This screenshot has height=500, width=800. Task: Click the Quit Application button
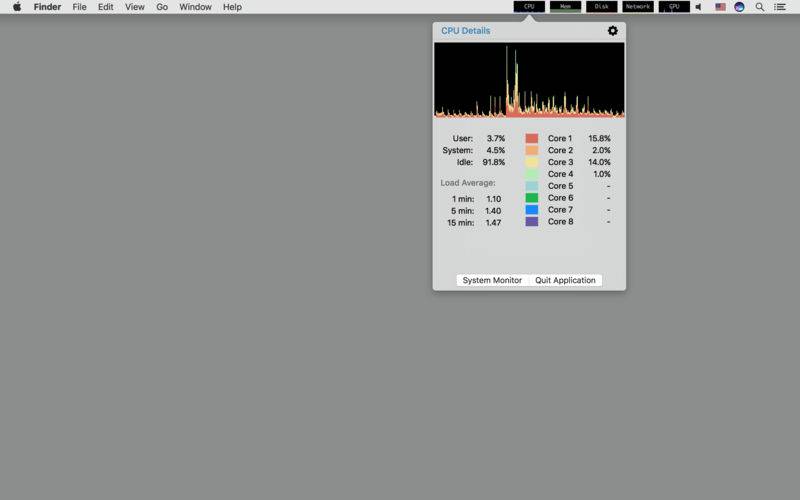coord(565,280)
